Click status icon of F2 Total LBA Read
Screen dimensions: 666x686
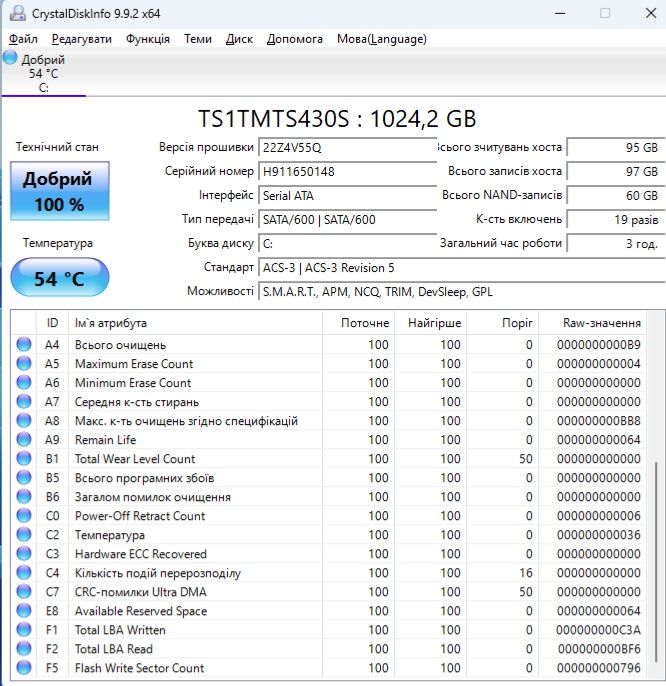(x=24, y=649)
